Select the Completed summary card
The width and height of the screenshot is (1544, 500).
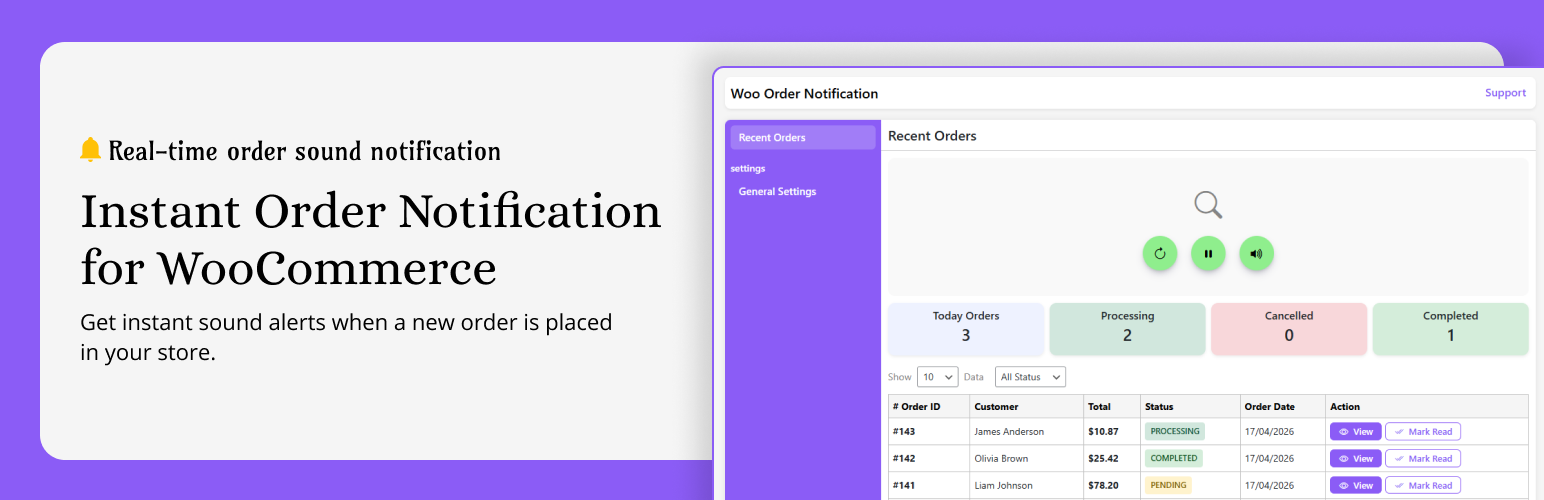1451,329
